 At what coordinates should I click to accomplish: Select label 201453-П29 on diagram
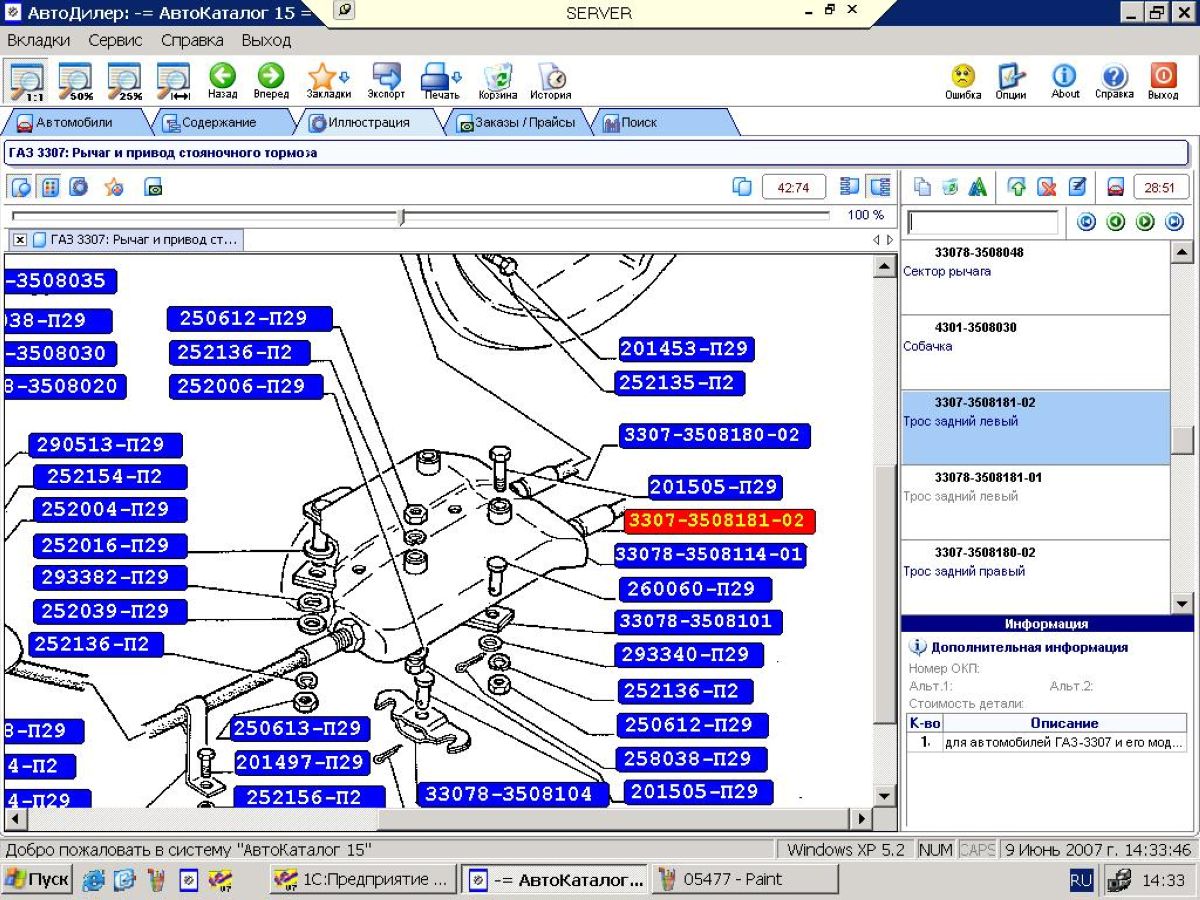click(x=685, y=349)
